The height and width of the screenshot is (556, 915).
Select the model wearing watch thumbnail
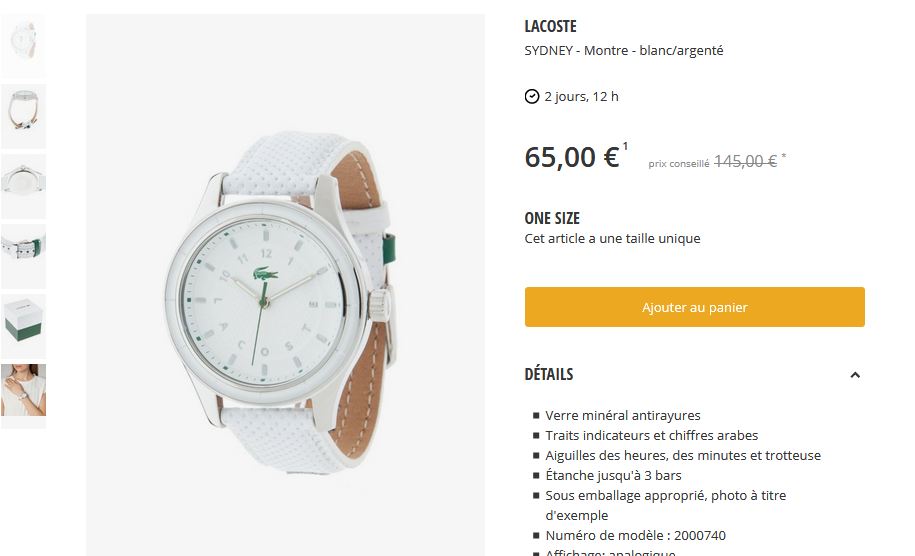tap(23, 391)
